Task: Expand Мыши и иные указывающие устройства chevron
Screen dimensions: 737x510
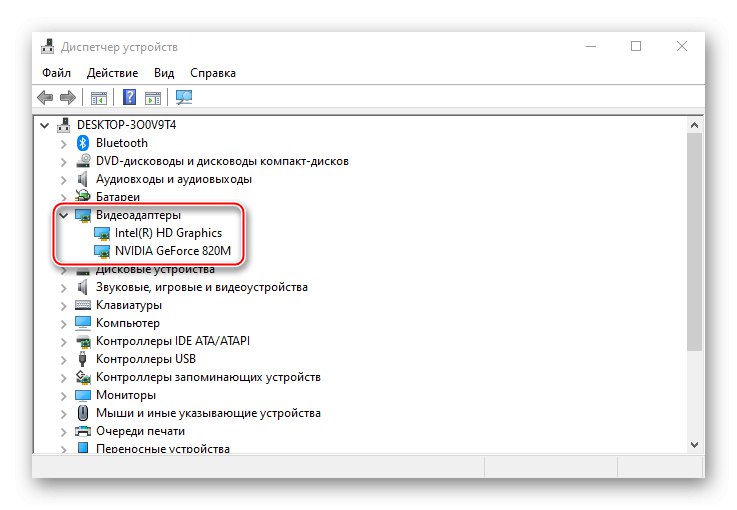Action: (63, 414)
